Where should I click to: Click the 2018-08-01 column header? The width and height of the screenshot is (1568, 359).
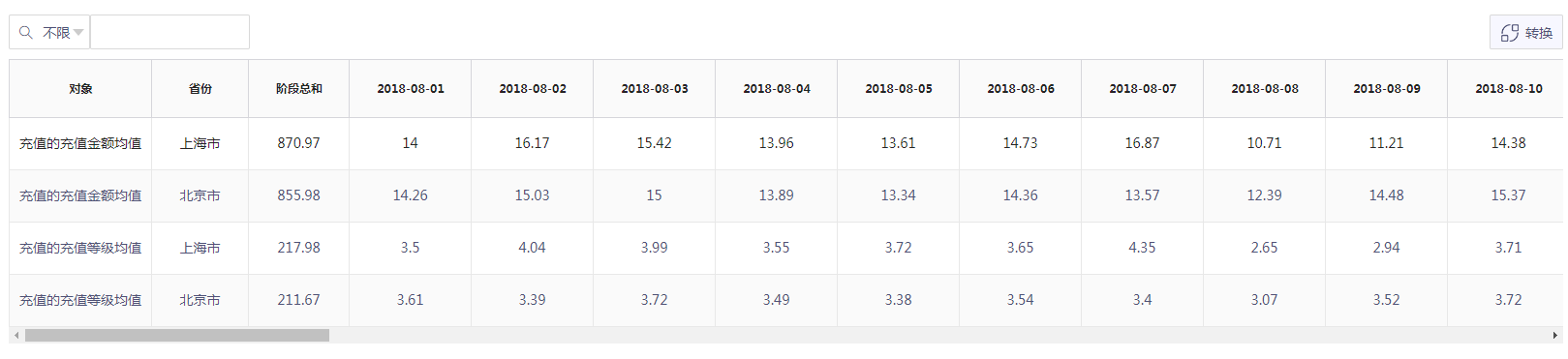tap(411, 89)
